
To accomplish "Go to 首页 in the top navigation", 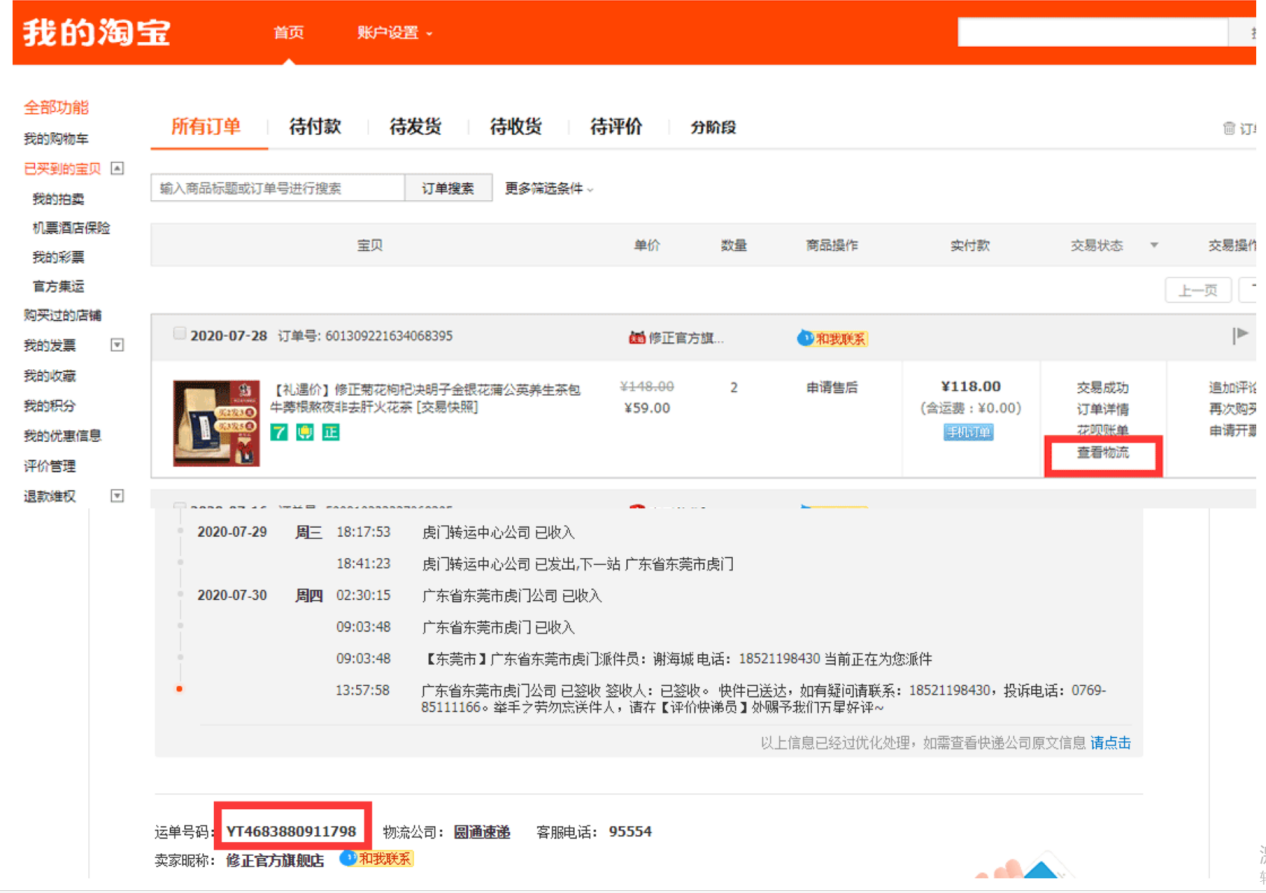I will pyautogui.click(x=288, y=33).
